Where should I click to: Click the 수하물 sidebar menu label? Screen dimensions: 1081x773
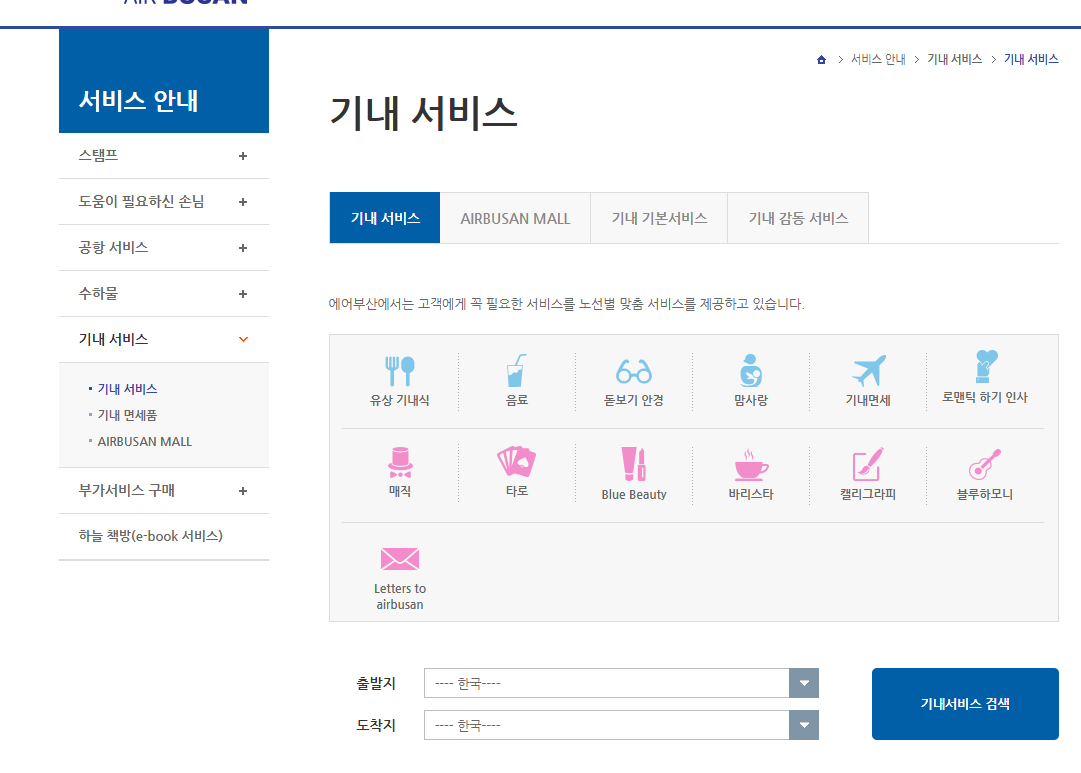[98, 293]
